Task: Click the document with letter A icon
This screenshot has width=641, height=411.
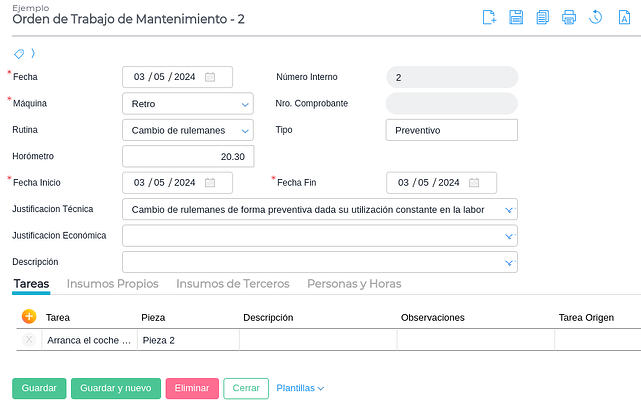Action: (624, 17)
